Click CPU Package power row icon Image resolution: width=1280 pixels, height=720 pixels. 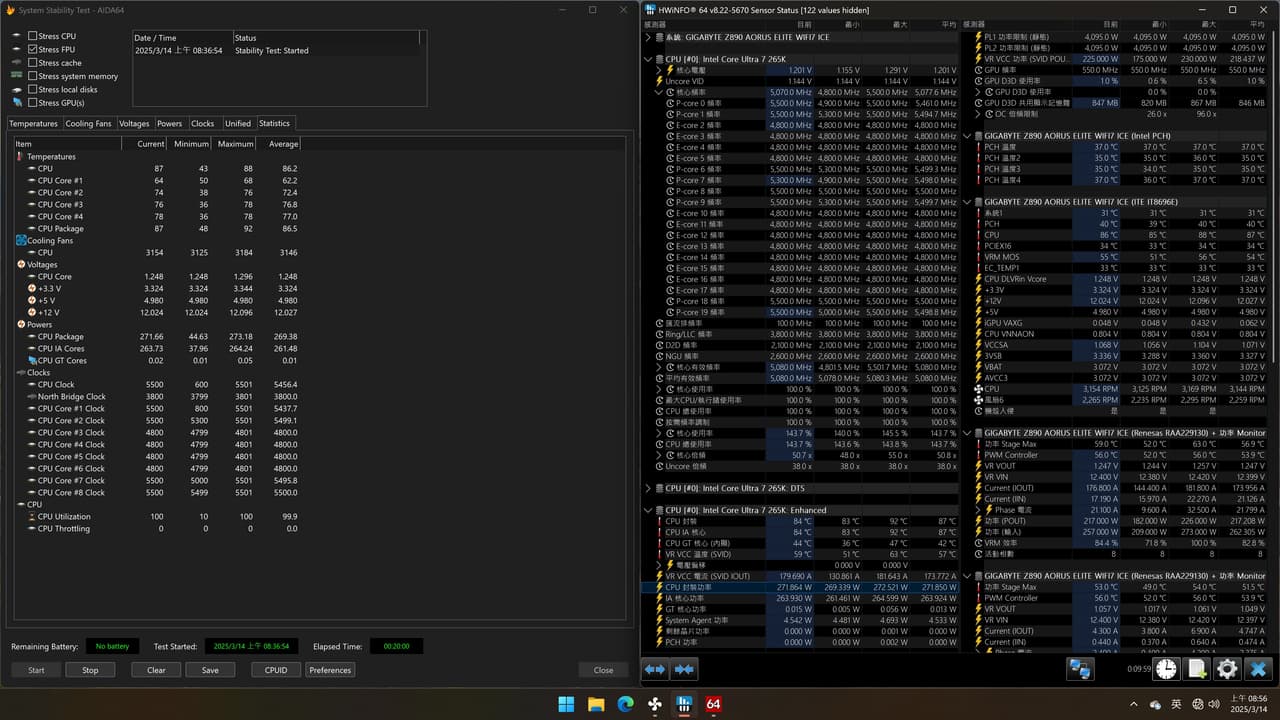[x=32, y=337]
